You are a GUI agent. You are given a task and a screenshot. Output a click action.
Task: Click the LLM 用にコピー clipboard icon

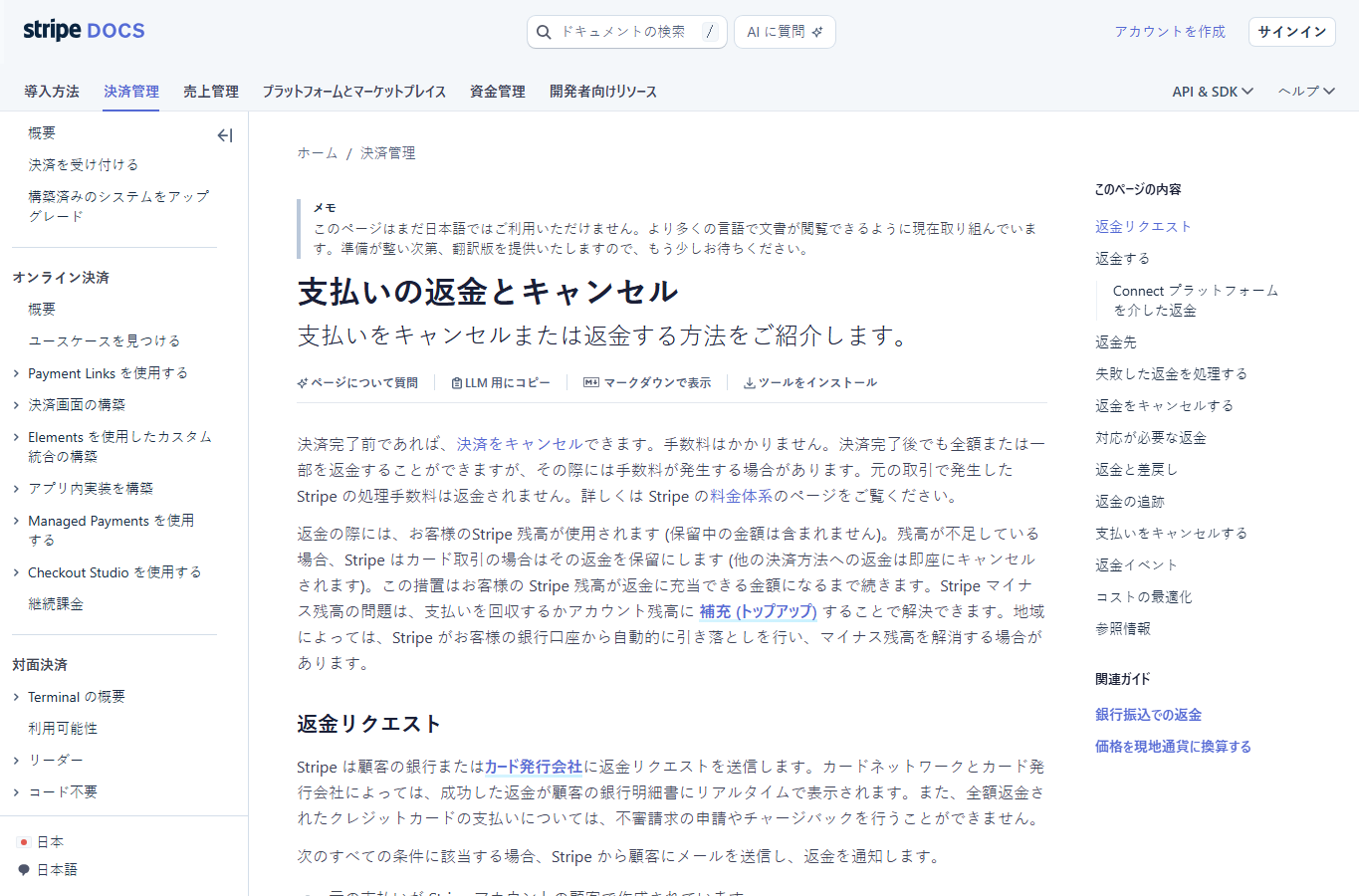(x=456, y=383)
